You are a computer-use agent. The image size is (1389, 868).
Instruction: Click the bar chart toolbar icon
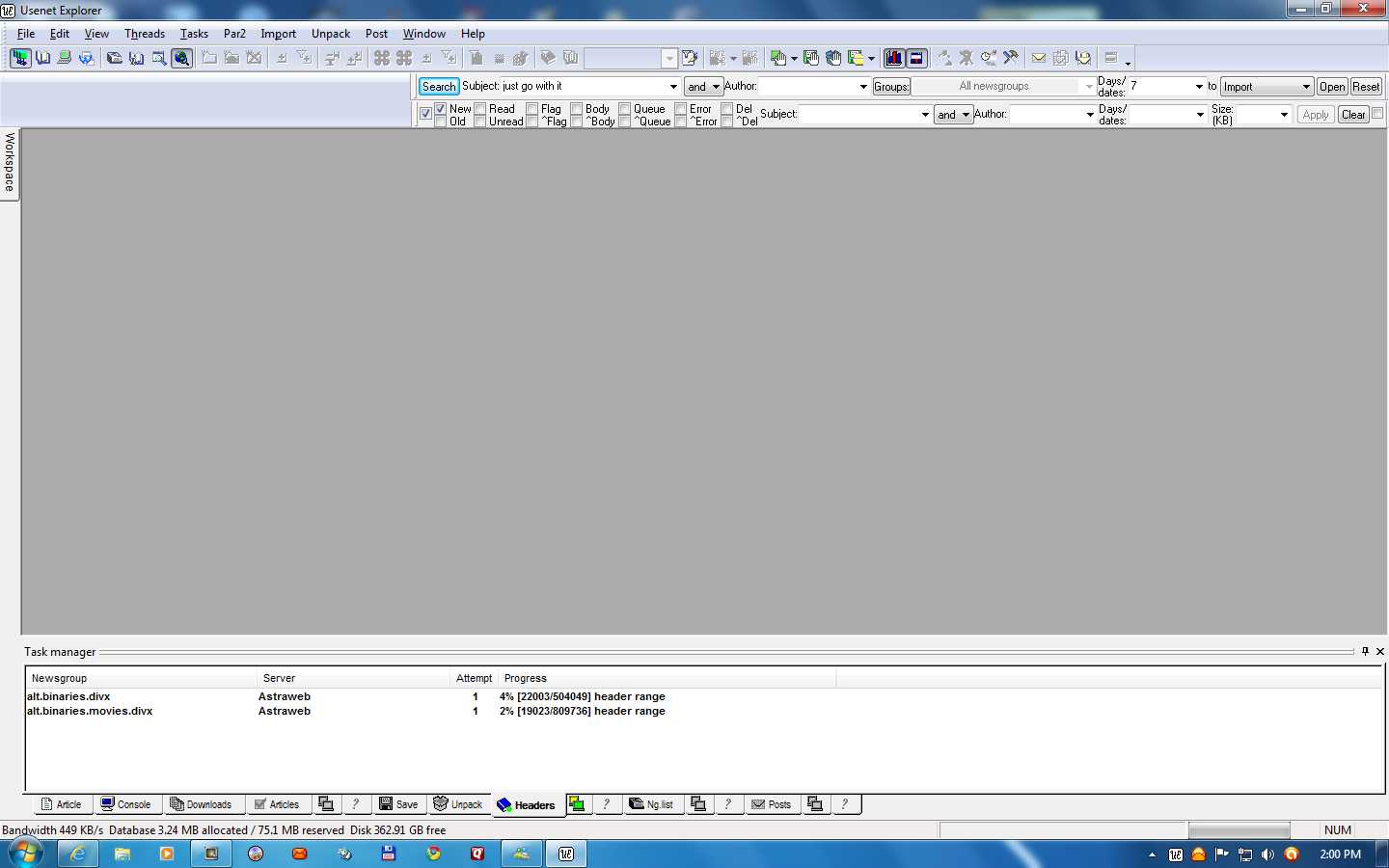(894, 58)
